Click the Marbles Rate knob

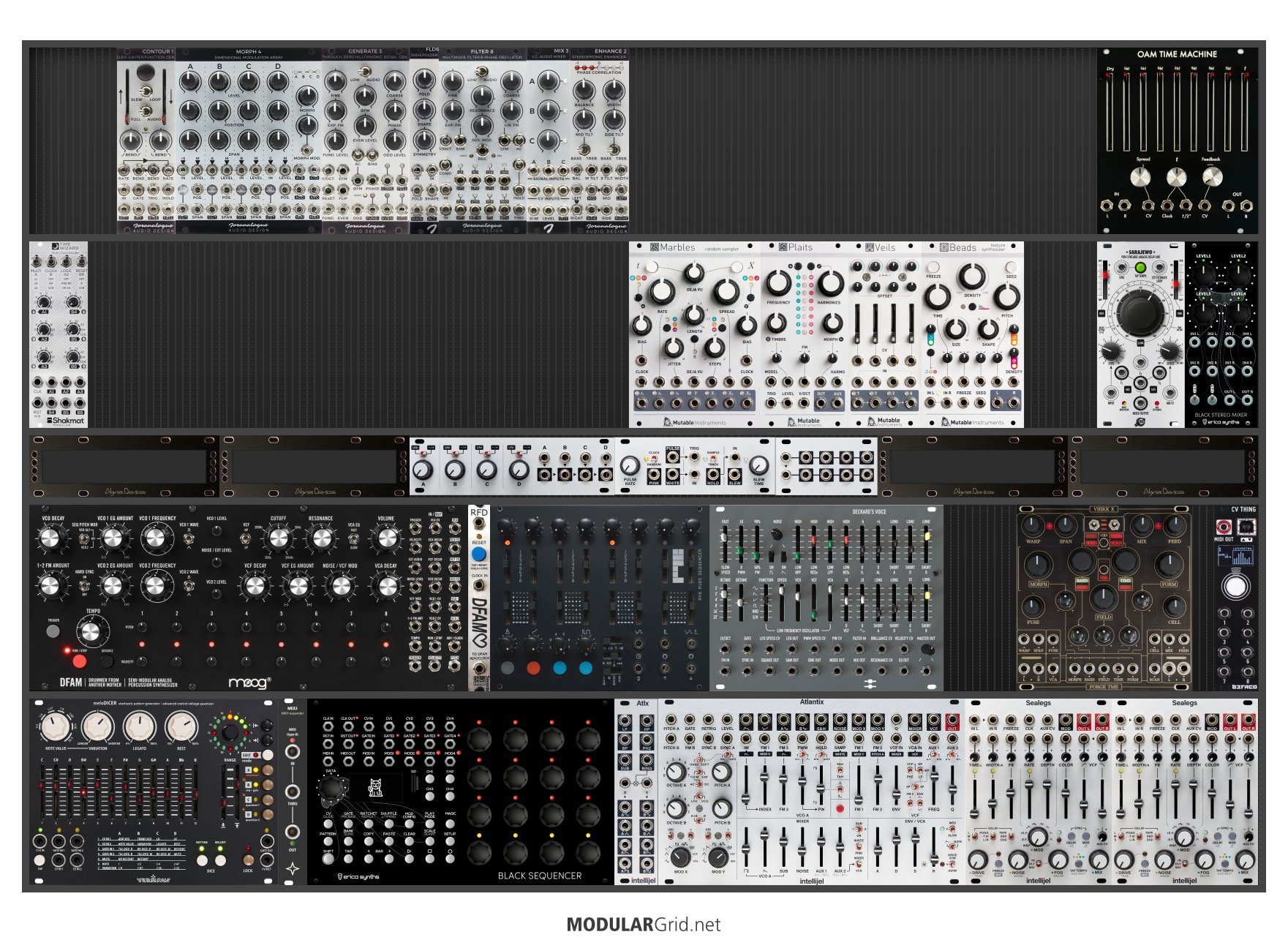coord(661,290)
